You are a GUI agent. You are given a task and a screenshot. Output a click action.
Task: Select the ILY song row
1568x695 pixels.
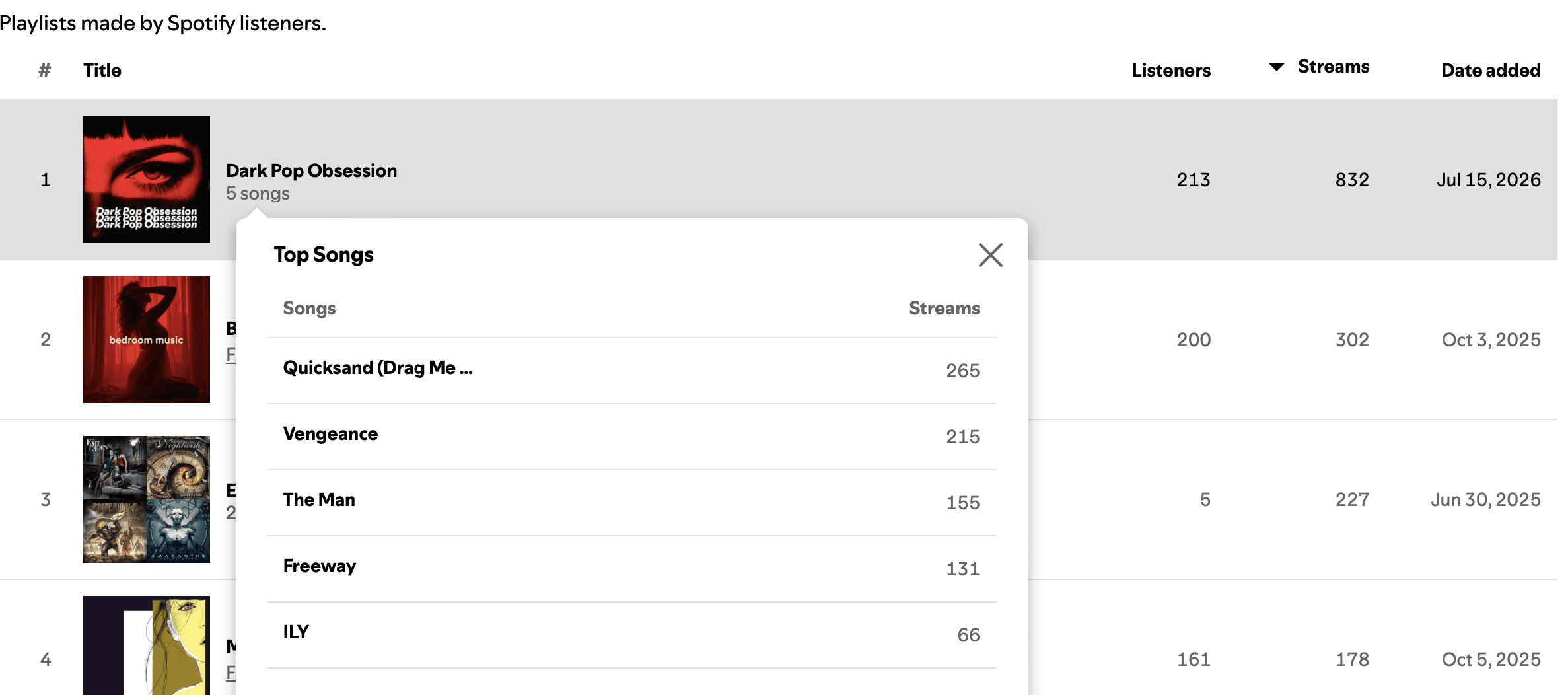point(631,635)
